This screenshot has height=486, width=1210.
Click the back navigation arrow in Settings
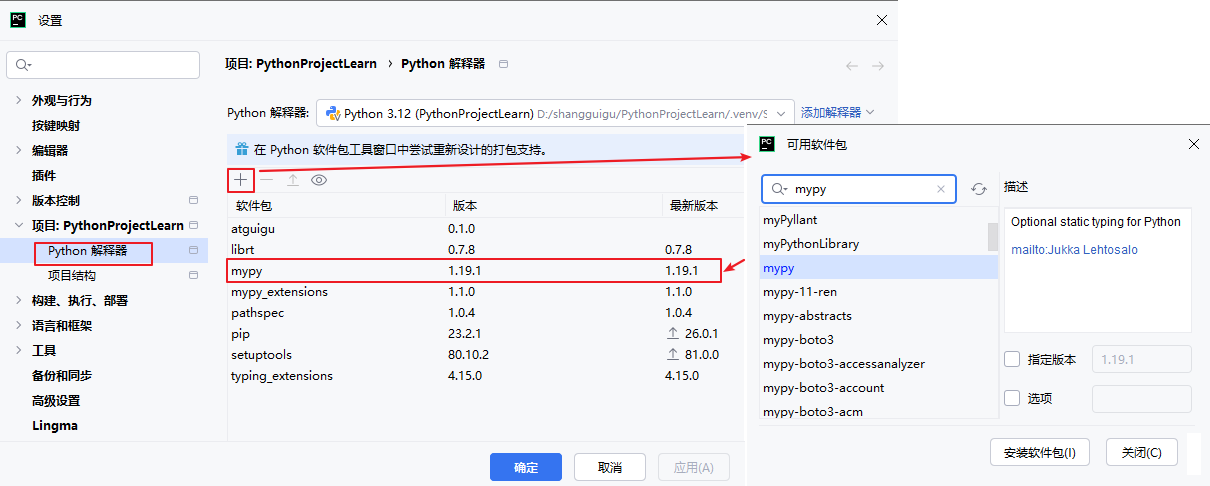click(852, 66)
